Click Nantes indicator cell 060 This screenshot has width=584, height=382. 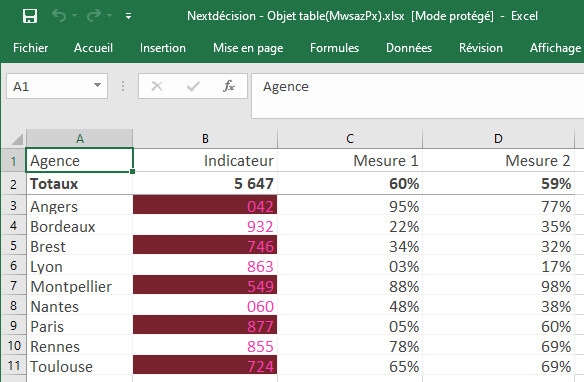click(x=205, y=306)
